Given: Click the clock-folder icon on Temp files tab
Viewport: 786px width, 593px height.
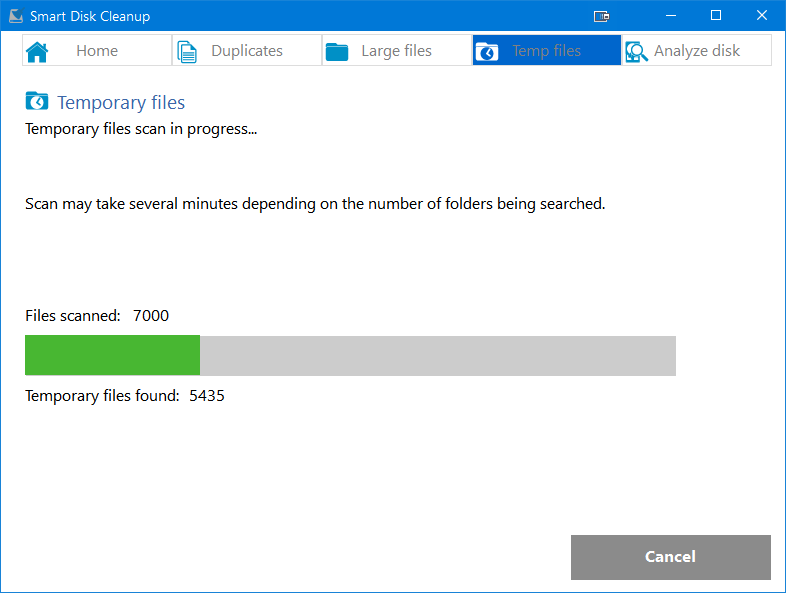Looking at the screenshot, I should coord(487,52).
